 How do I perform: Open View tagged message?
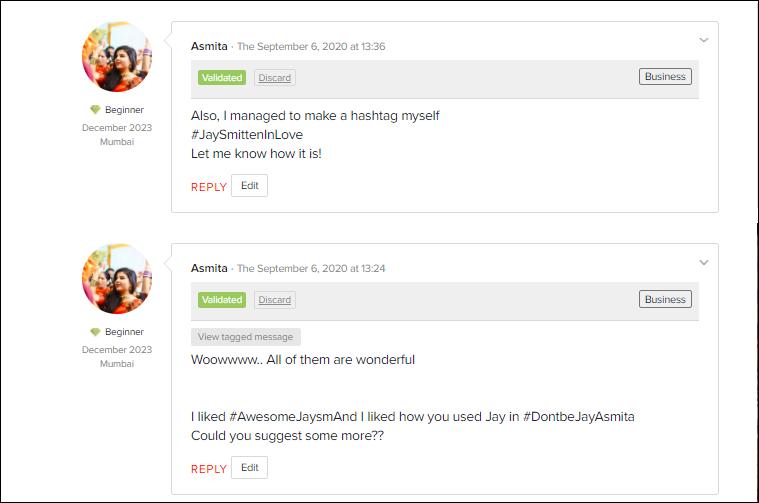point(245,337)
